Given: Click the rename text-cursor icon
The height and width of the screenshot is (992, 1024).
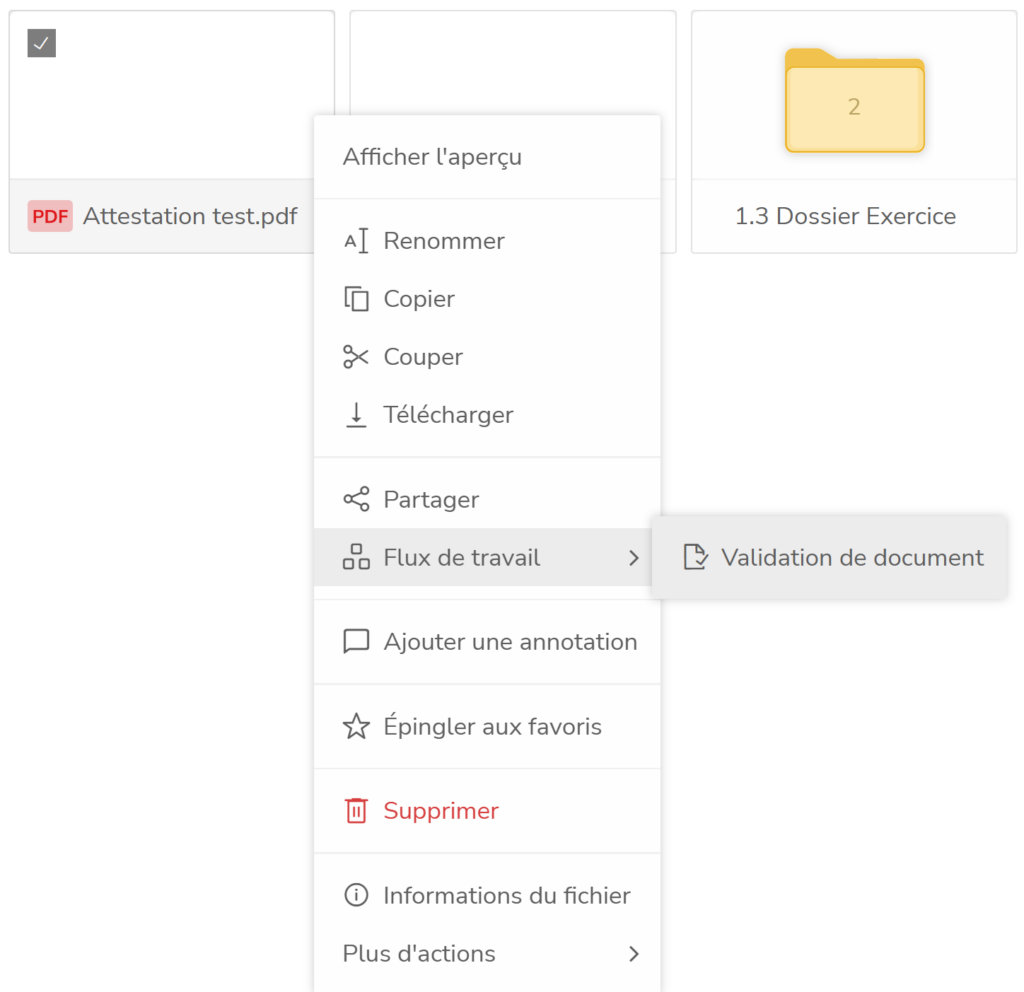Looking at the screenshot, I should coord(356,241).
